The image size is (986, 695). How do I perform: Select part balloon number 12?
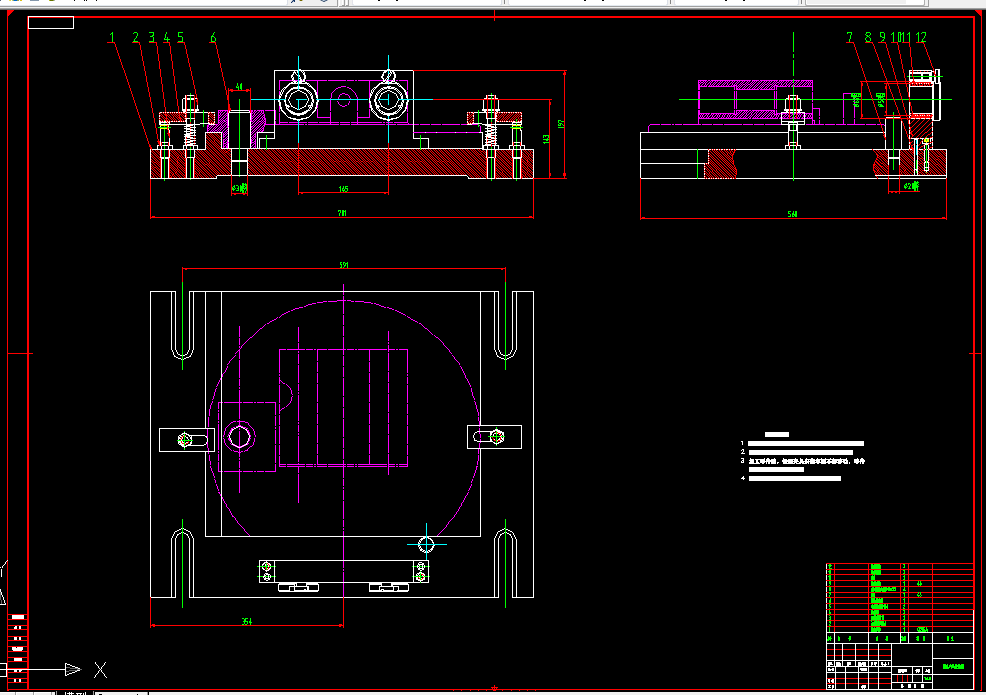pos(921,38)
